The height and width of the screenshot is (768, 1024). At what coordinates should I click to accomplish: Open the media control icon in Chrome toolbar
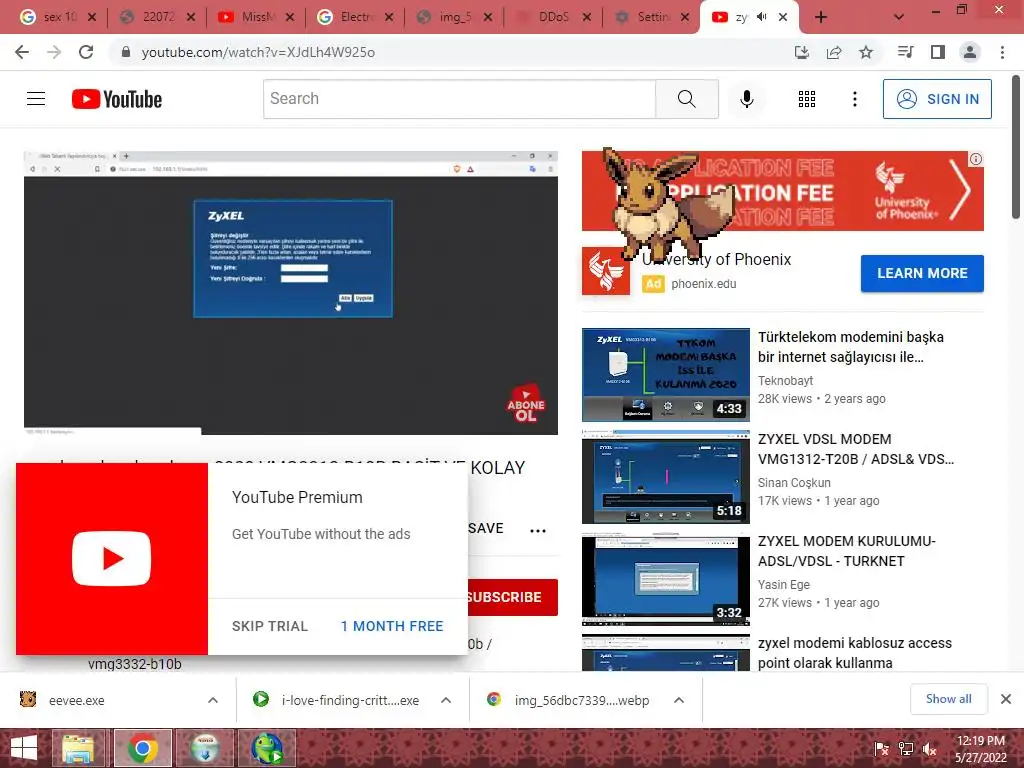(x=905, y=52)
